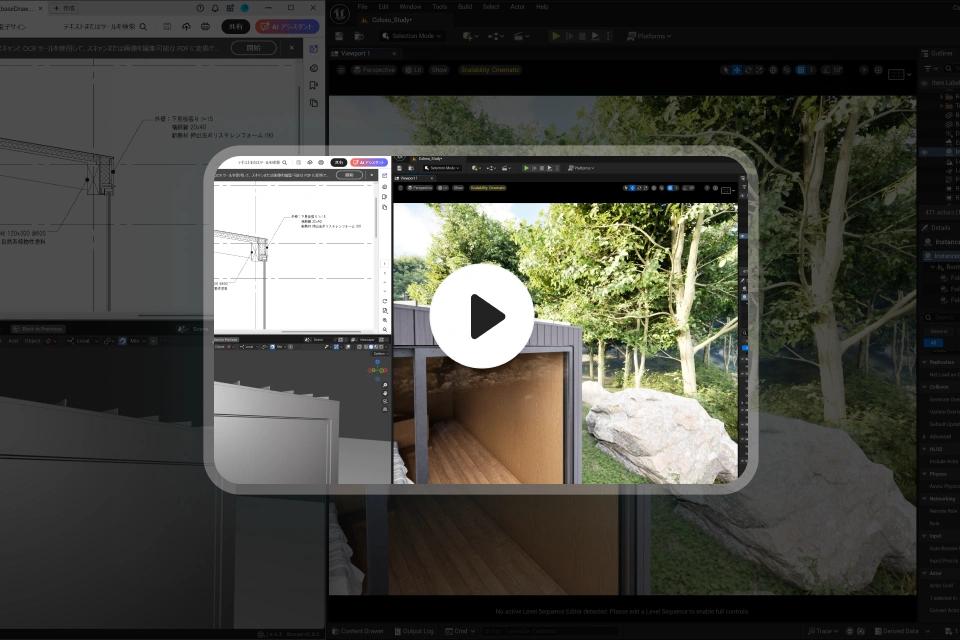This screenshot has height=640, width=960.
Task: Close the baseDraw document tab in Acrobat
Action: click(x=40, y=8)
